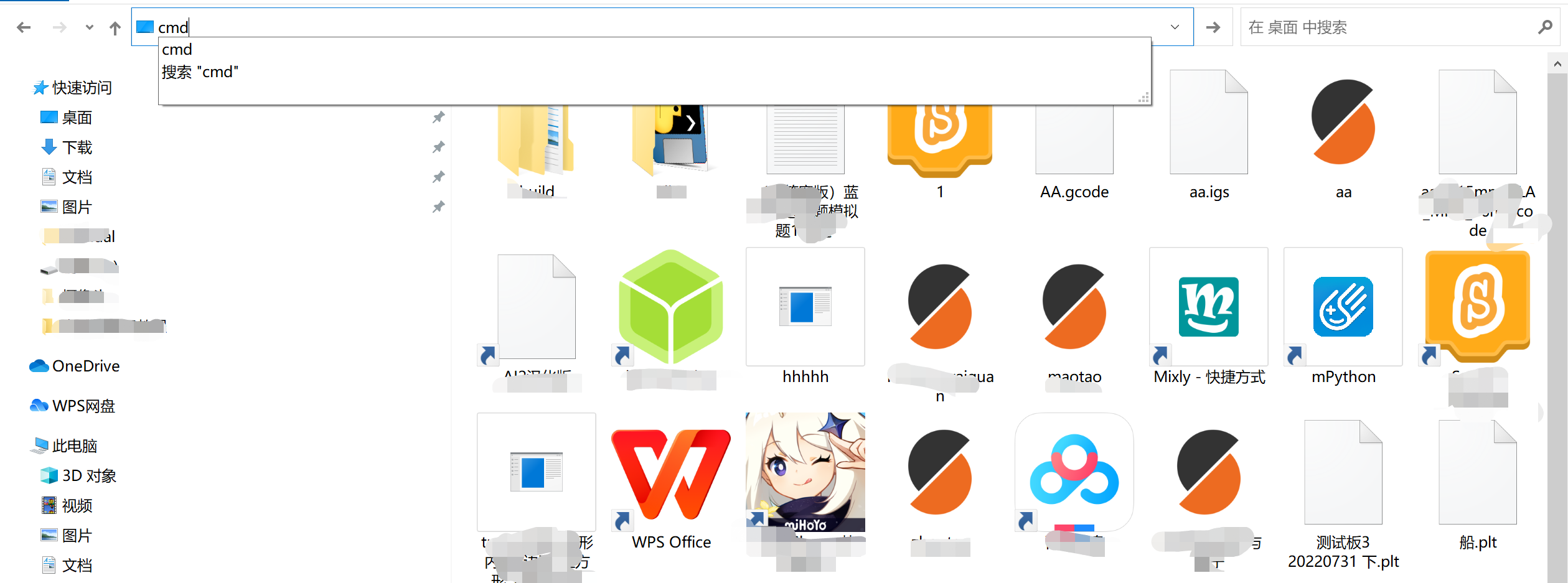Select the cmd autocomplete suggestion
The width and height of the screenshot is (1568, 583).
[654, 49]
